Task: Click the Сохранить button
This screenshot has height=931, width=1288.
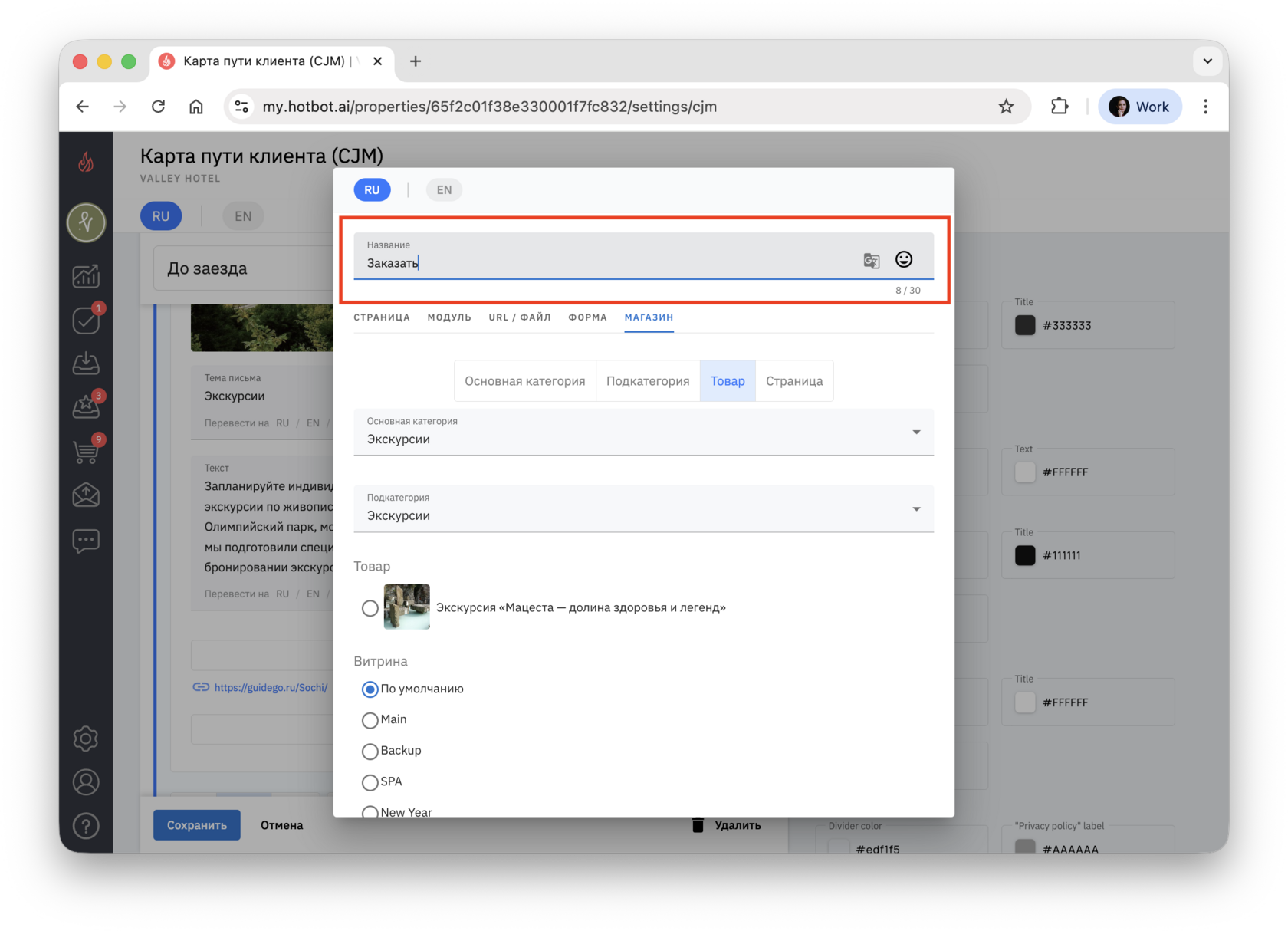Action: [x=197, y=825]
